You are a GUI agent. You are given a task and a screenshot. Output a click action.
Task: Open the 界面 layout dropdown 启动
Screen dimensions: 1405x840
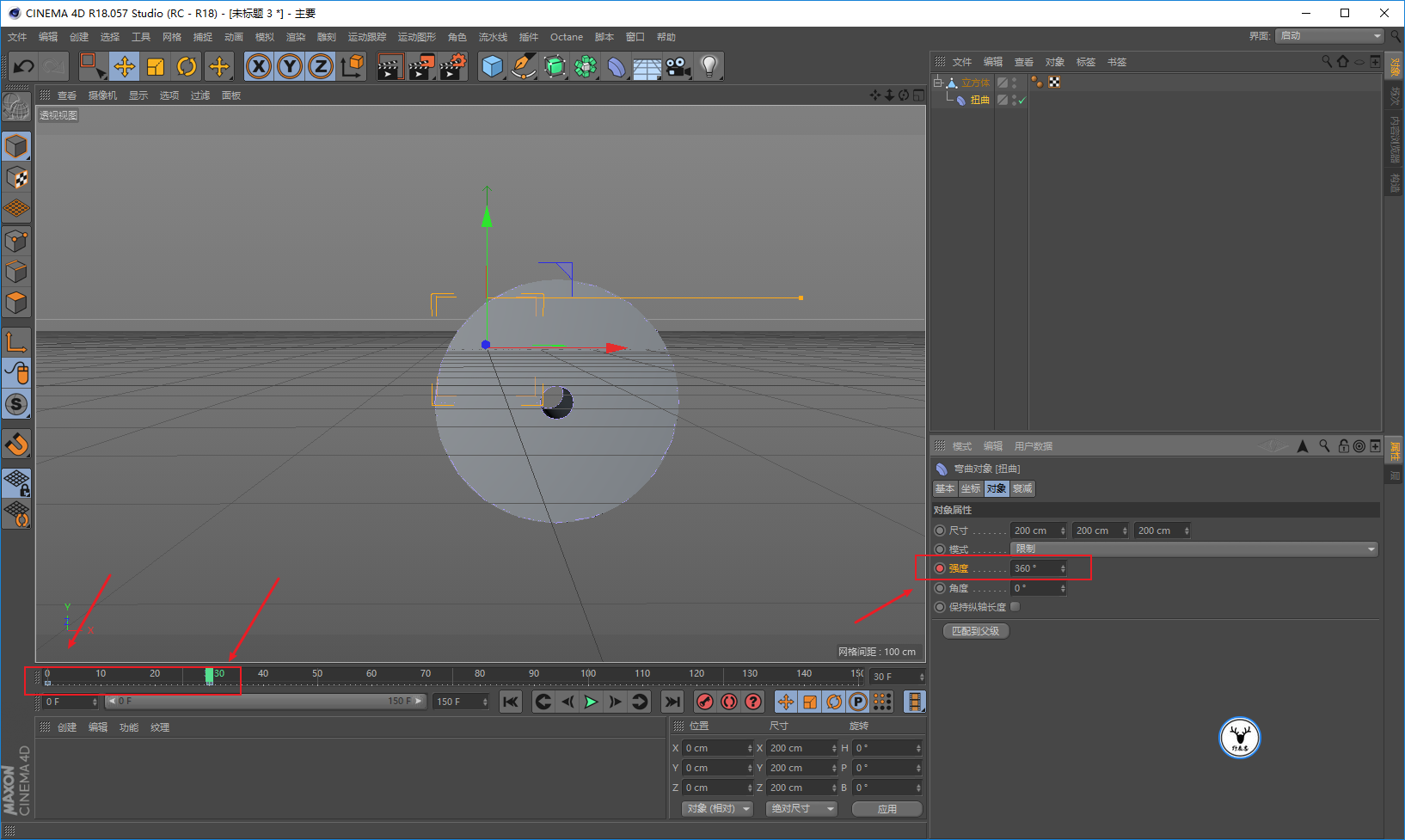coord(1329,35)
